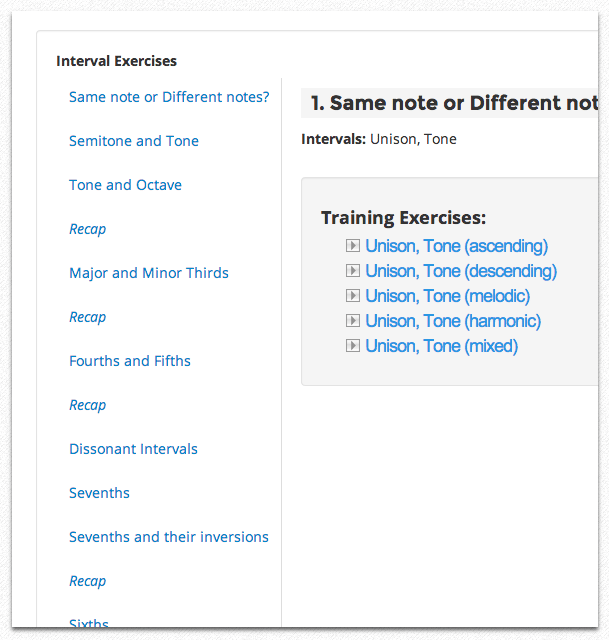This screenshot has height=640, width=609.
Task: Open the Unison, Tone (melodic) exercise link
Action: 447,296
